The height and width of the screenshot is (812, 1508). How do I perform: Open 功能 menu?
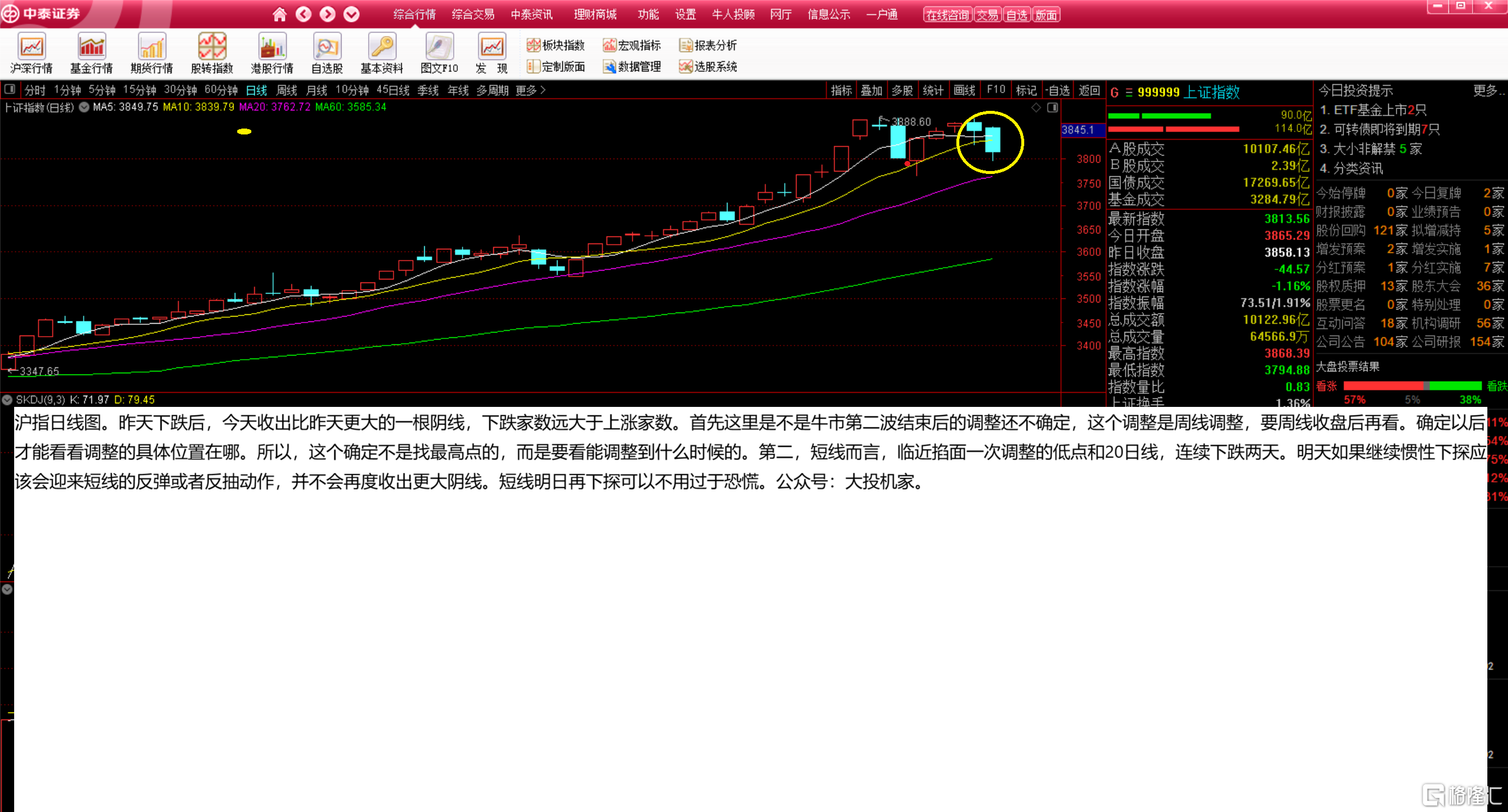pos(648,14)
